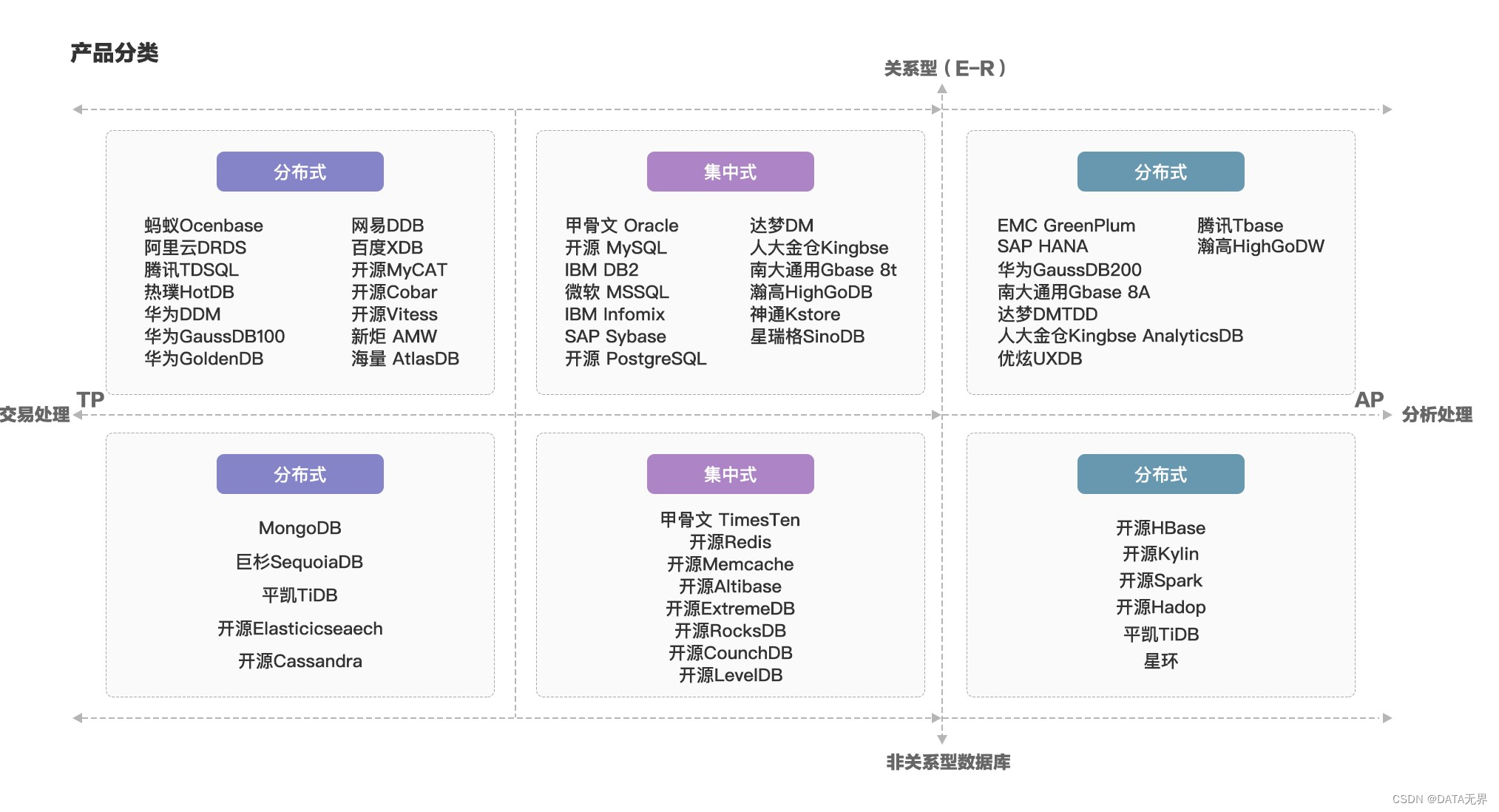Click 海量 AtlasDB entry
This screenshot has width=1499, height=812.
405,359
